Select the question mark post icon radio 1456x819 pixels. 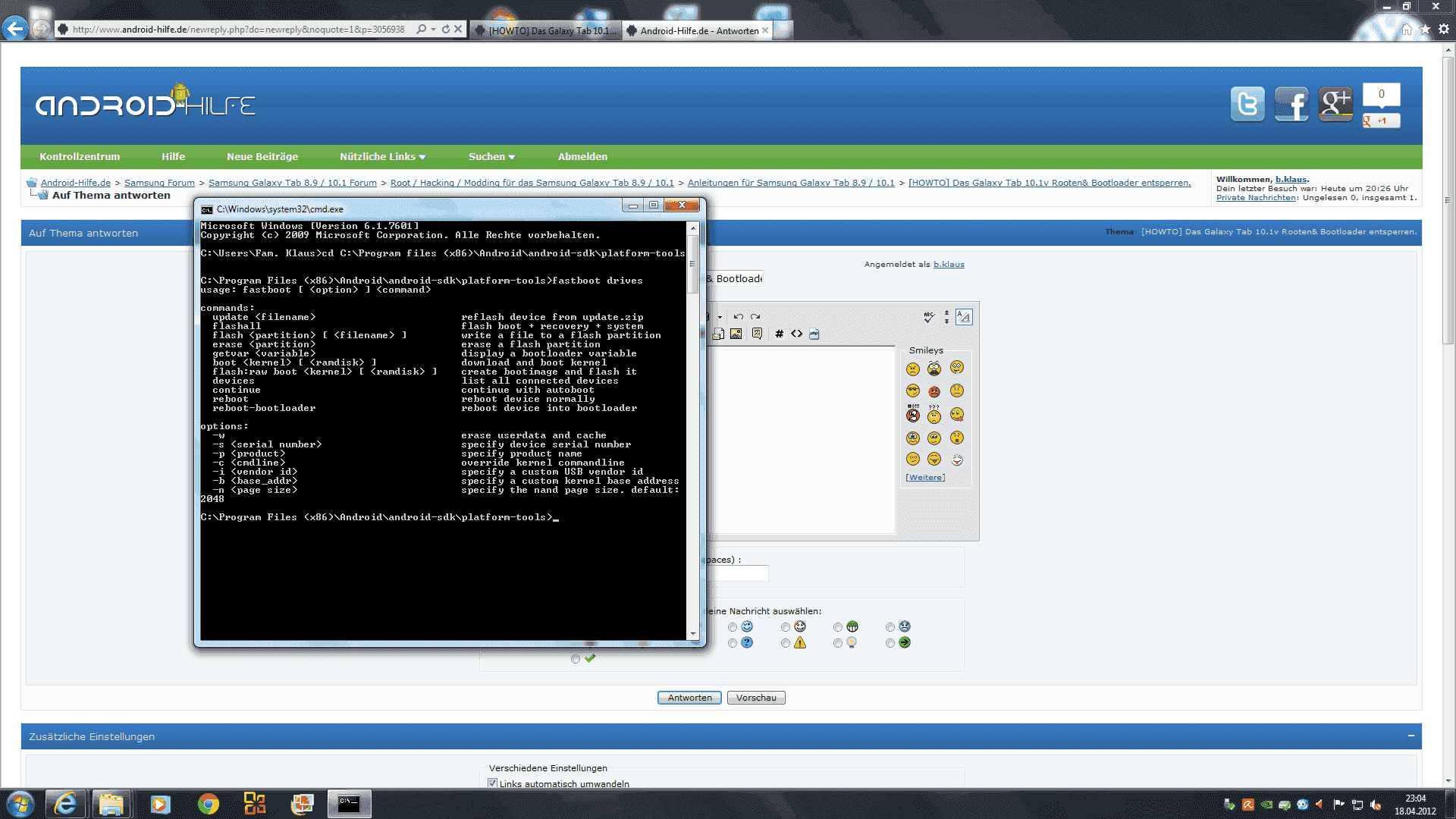(733, 643)
